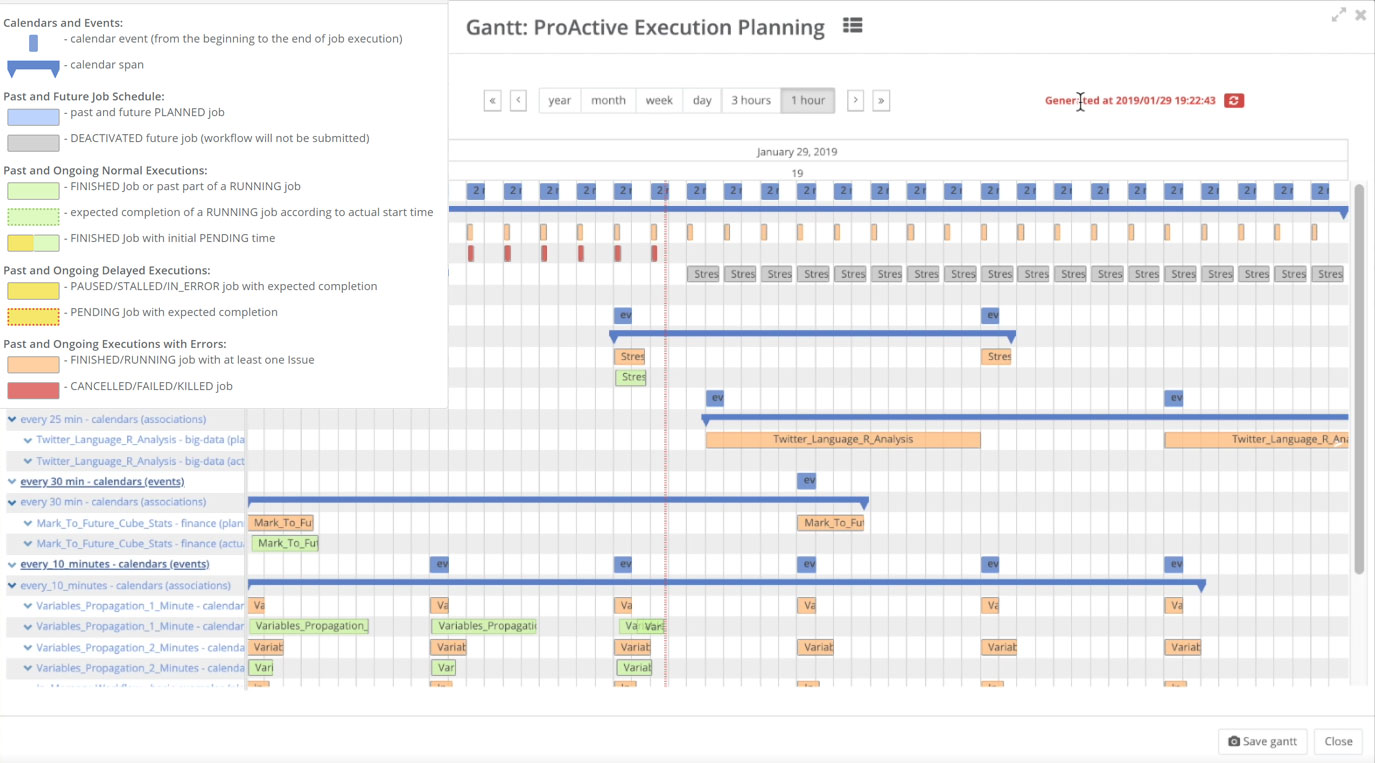Viewport: 1375px width, 763px height.
Task: Open the list view icon beside the Gantt title
Action: (852, 26)
